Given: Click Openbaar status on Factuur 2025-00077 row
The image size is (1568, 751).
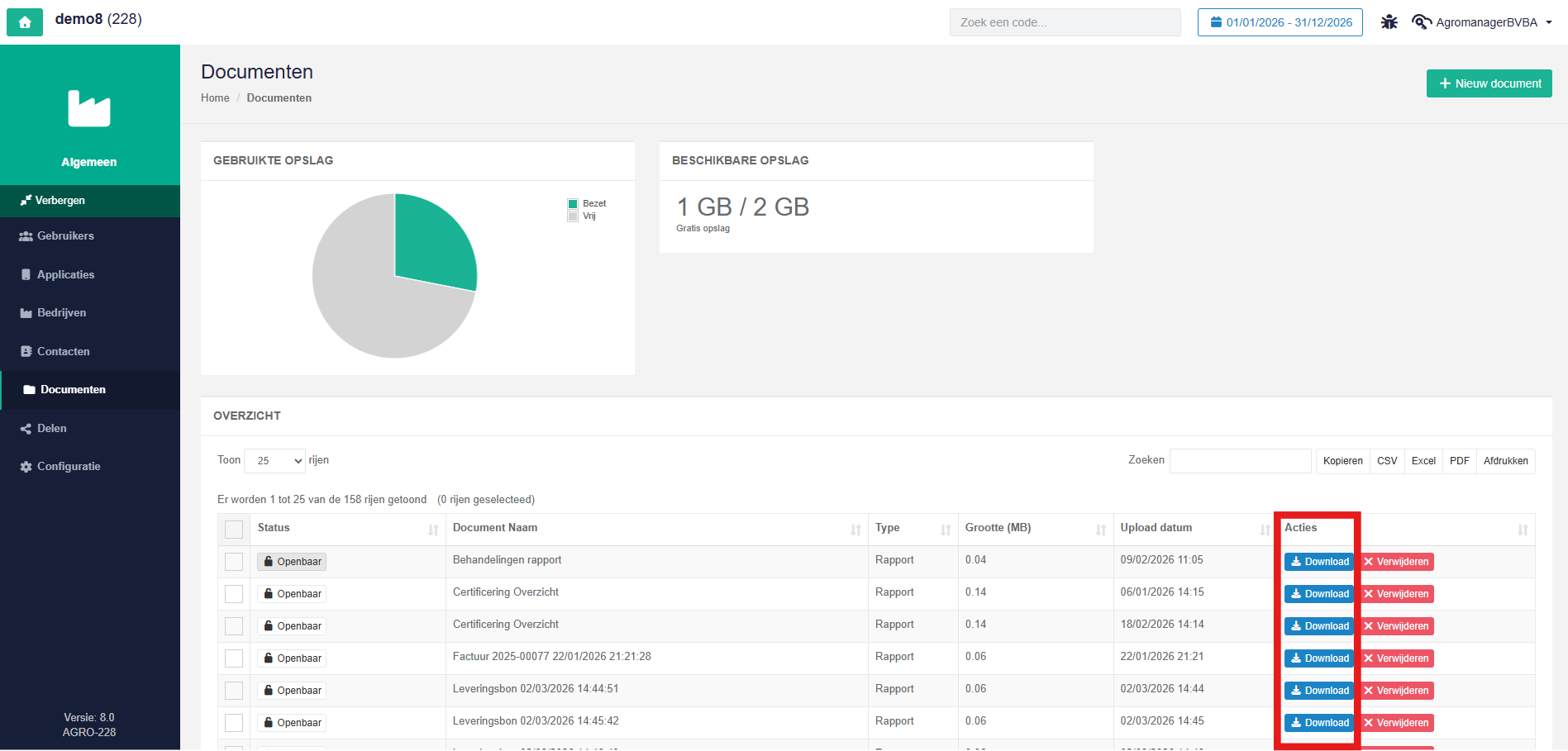Looking at the screenshot, I should [292, 658].
